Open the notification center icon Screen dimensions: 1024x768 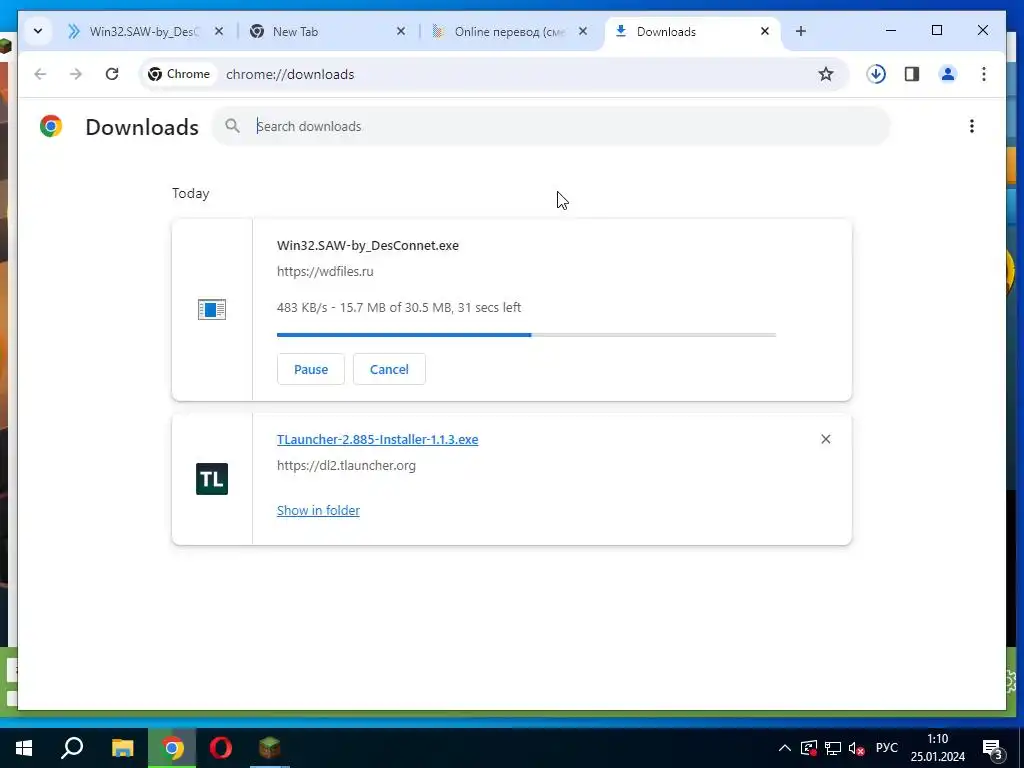click(993, 748)
